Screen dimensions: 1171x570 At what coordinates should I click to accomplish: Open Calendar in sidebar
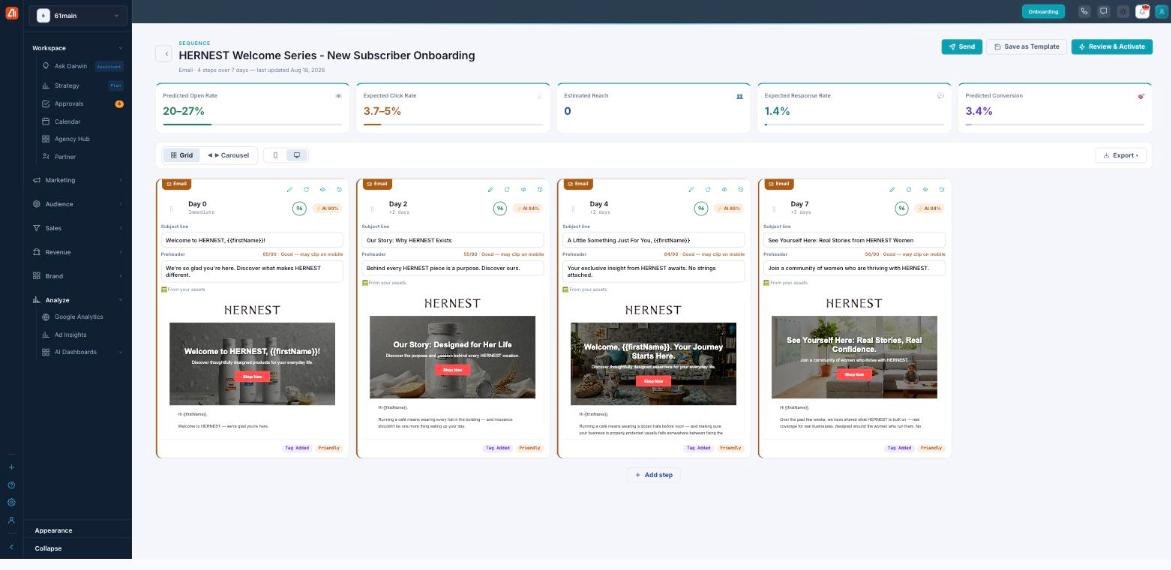82,122
